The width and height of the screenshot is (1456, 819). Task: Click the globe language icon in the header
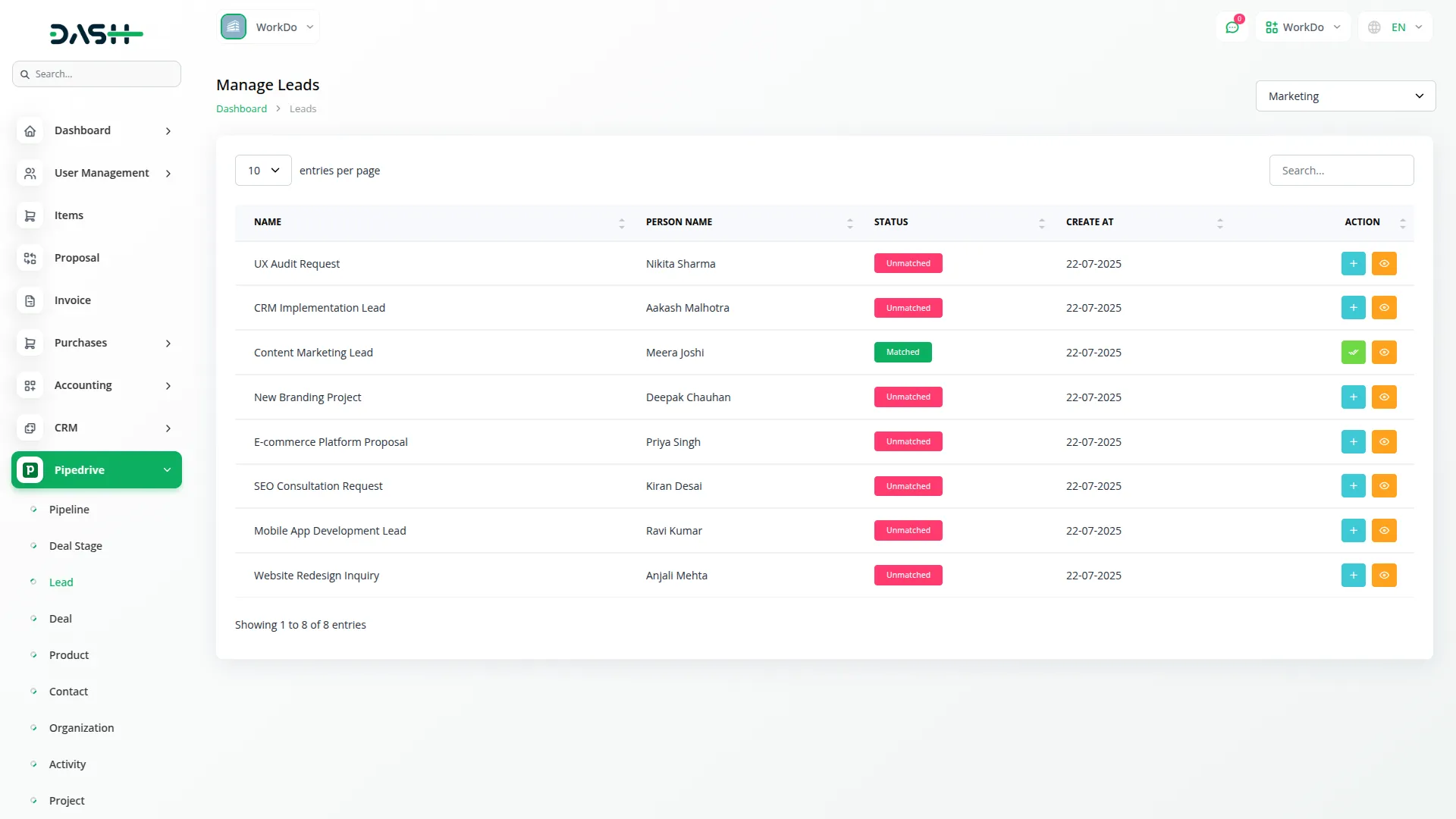1373,27
